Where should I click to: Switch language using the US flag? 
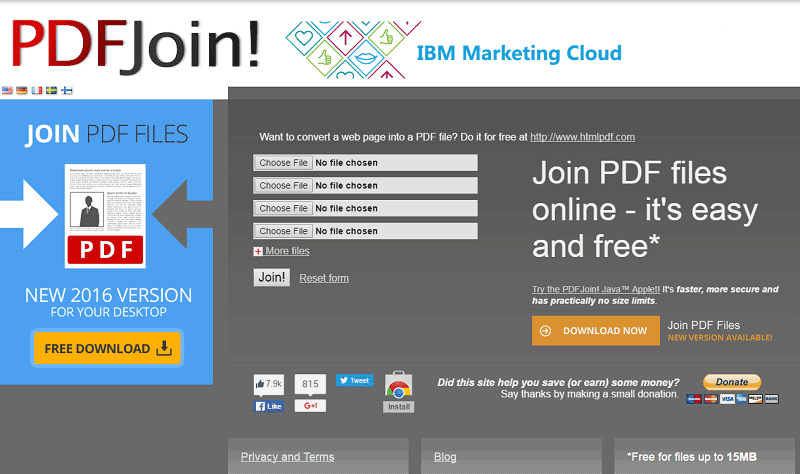tap(7, 90)
